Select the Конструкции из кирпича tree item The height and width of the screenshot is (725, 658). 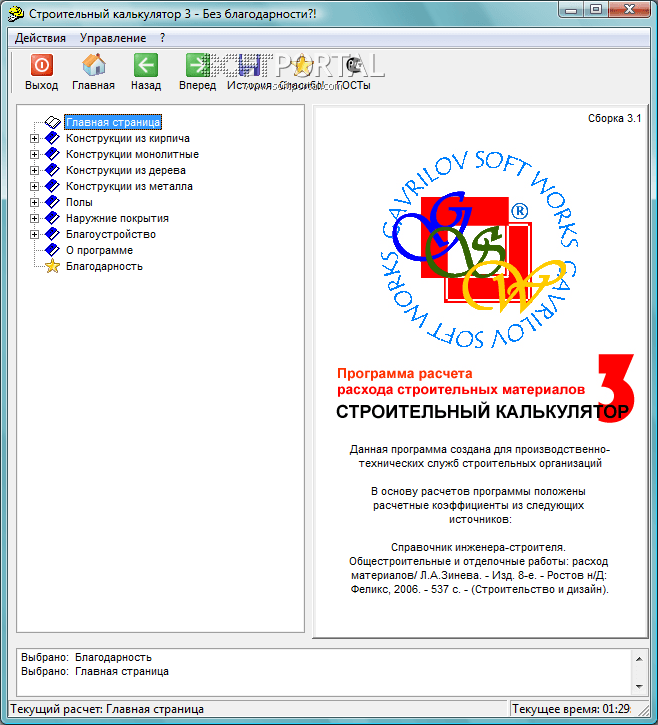click(128, 138)
